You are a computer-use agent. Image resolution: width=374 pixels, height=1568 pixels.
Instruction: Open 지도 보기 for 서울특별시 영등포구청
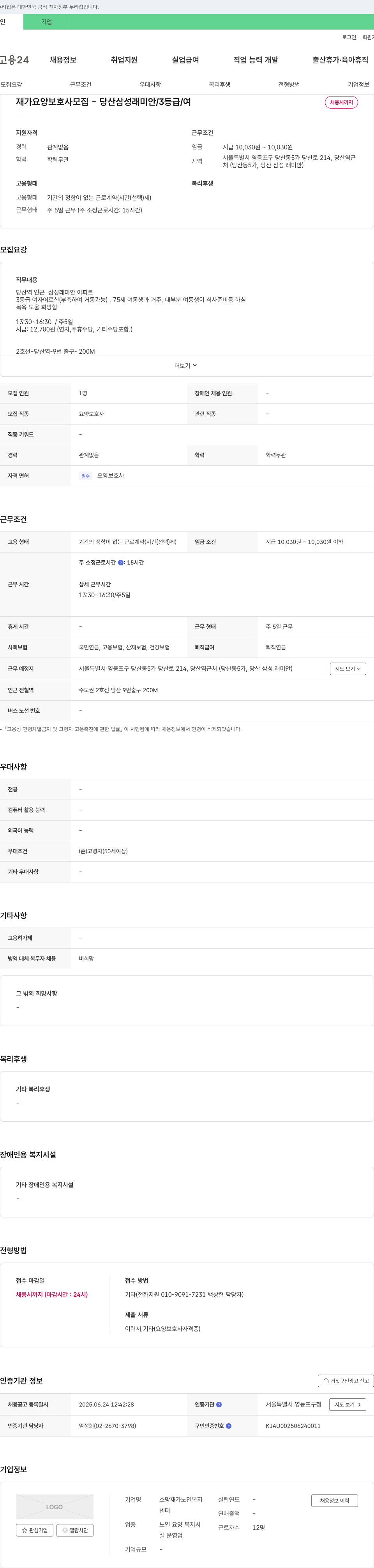348,1404
